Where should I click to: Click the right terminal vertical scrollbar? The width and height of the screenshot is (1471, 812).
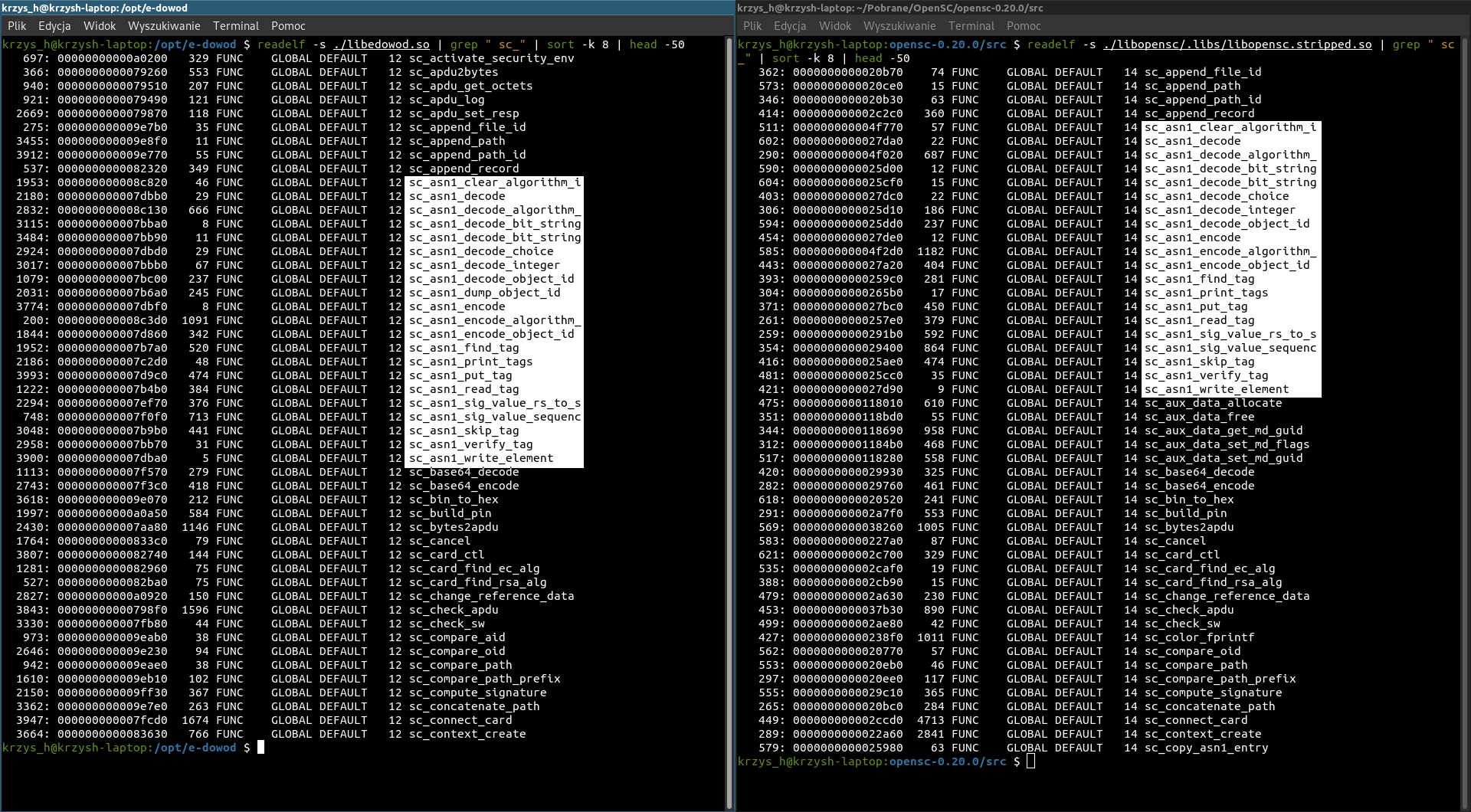click(x=1465, y=423)
